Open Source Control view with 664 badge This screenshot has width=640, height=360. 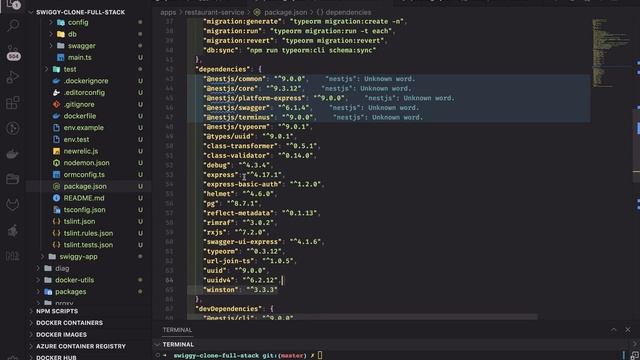click(x=13, y=53)
